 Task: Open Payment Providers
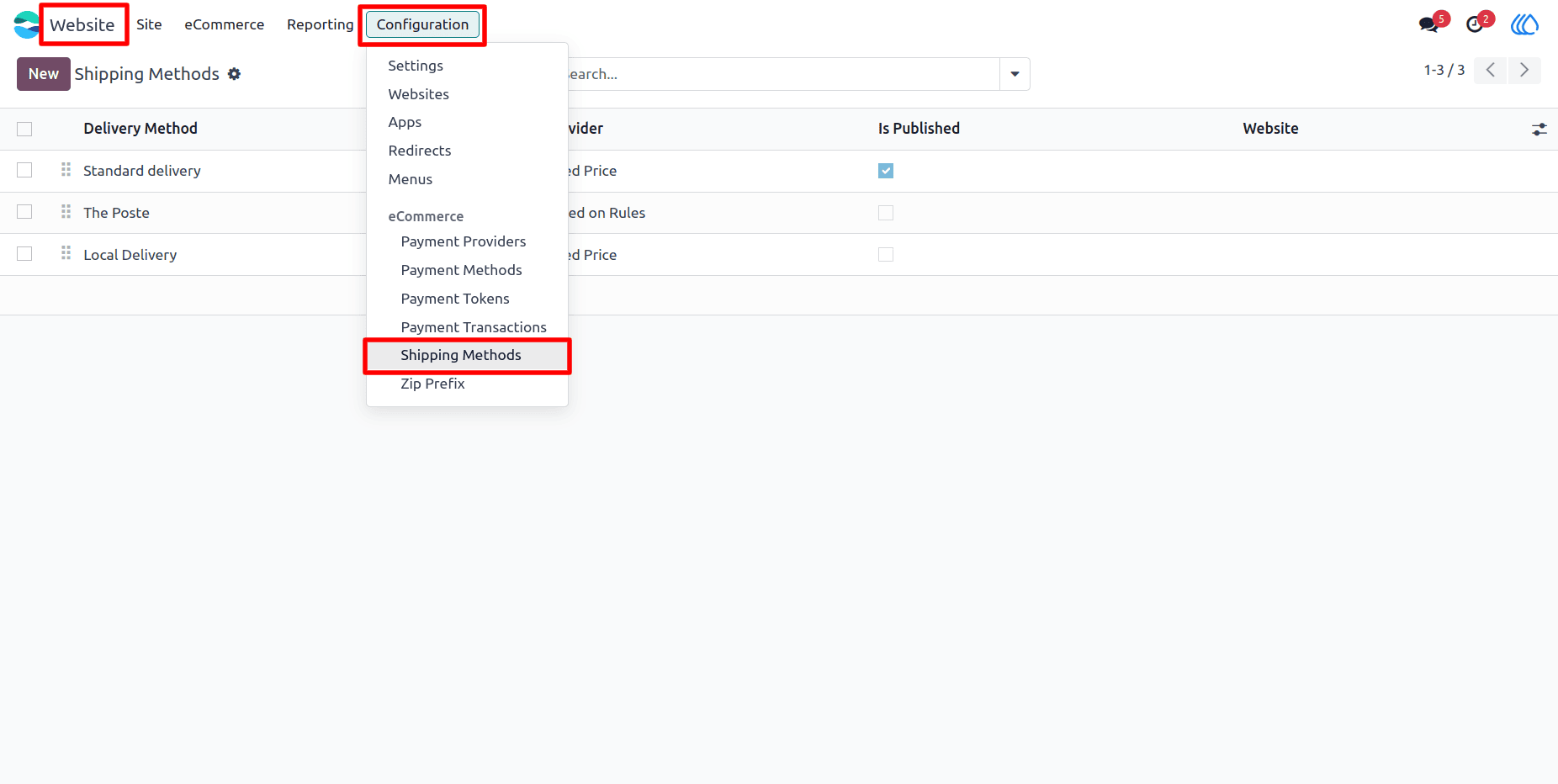point(464,241)
